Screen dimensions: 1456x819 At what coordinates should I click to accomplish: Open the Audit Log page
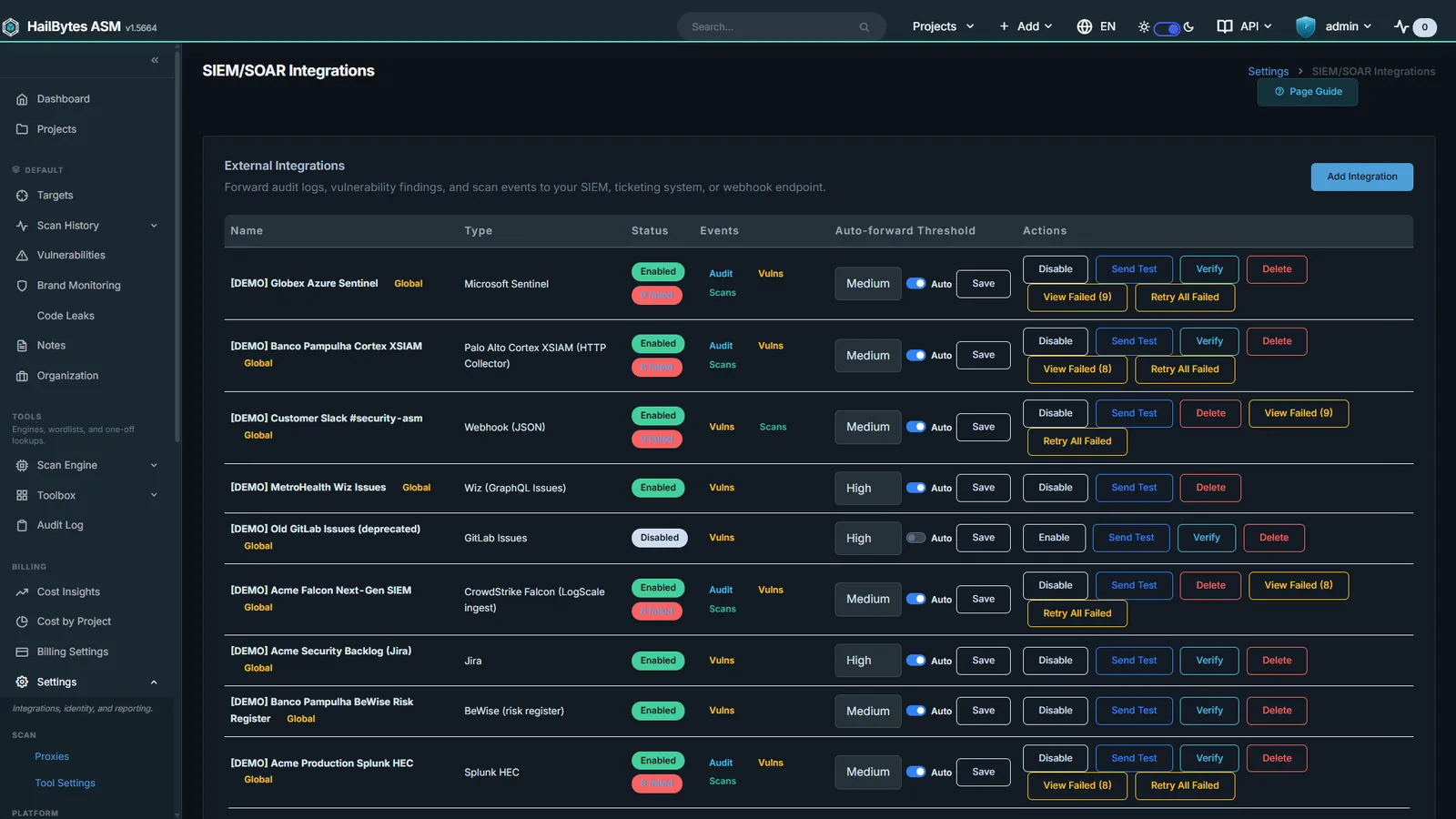coord(60,525)
